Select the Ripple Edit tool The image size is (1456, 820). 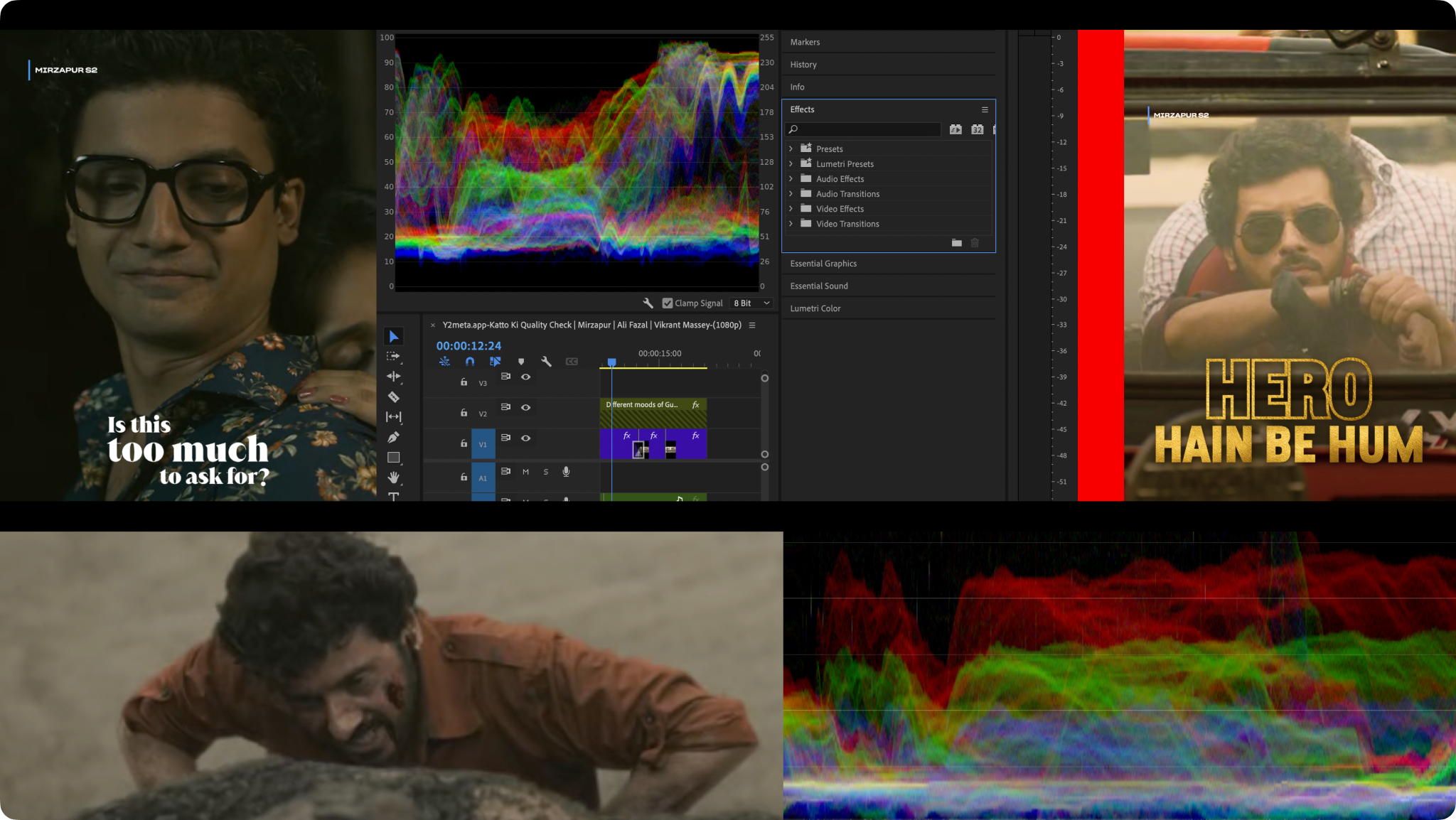tap(393, 377)
